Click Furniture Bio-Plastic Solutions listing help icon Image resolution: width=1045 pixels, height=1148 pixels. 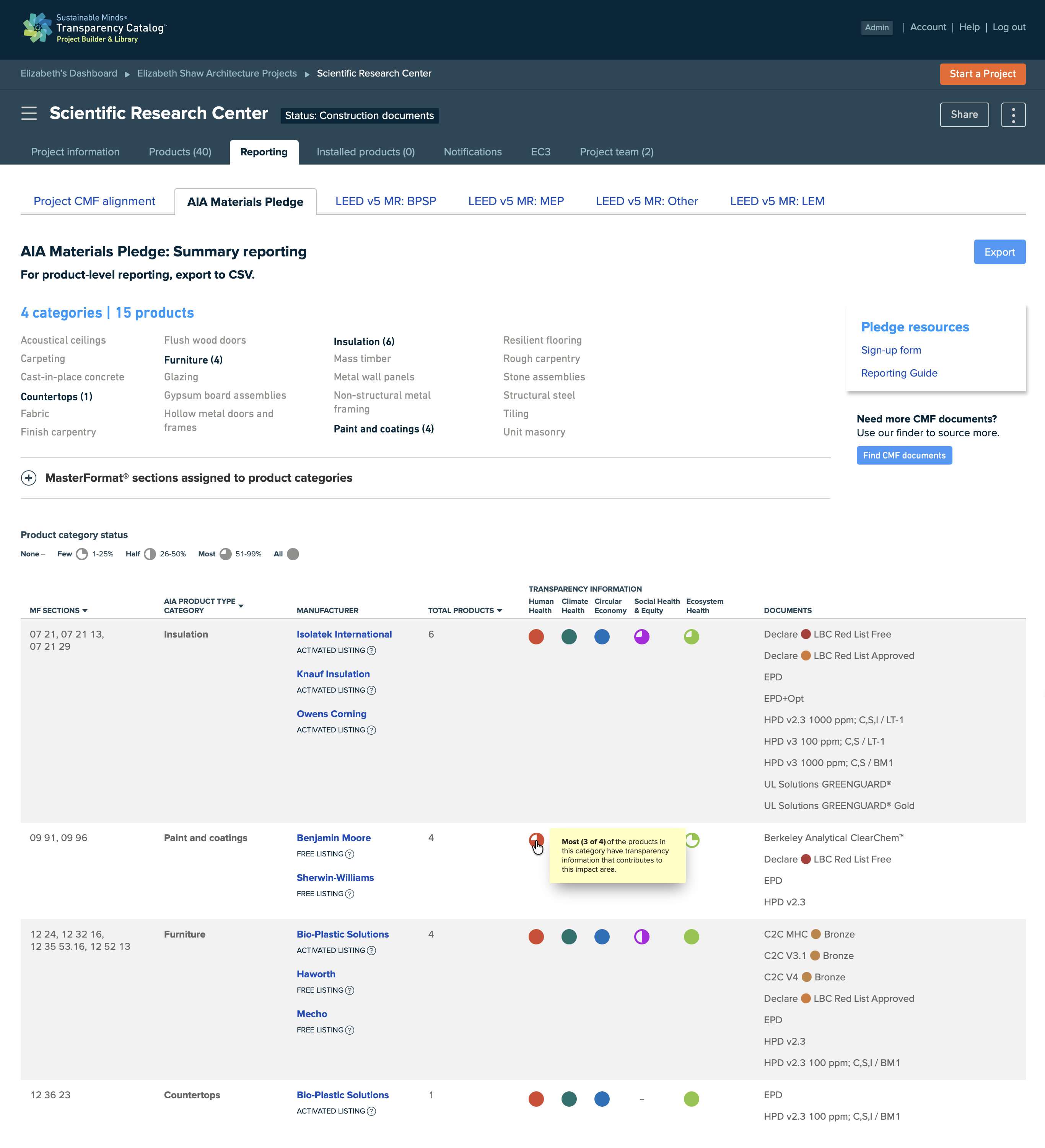(x=371, y=951)
